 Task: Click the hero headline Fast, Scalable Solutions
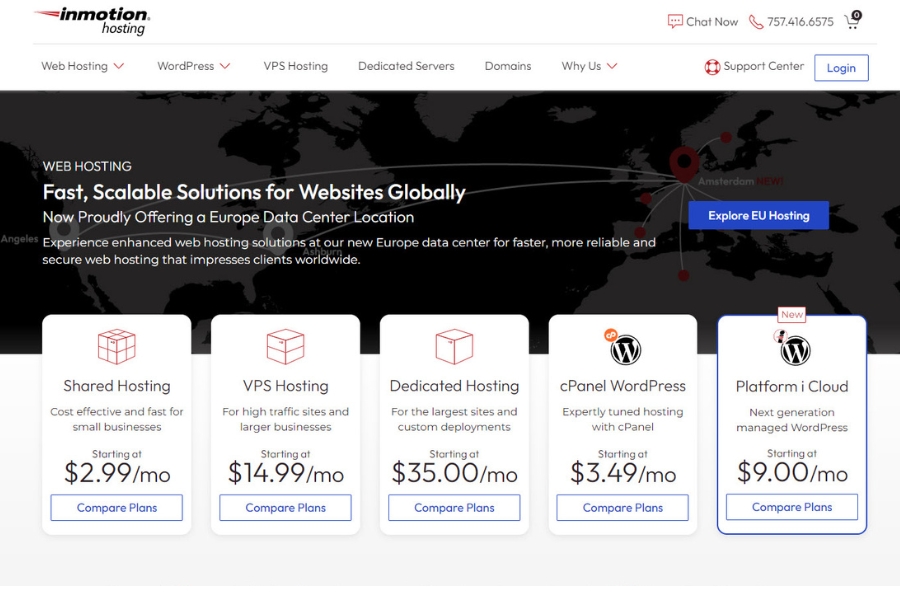pos(254,192)
